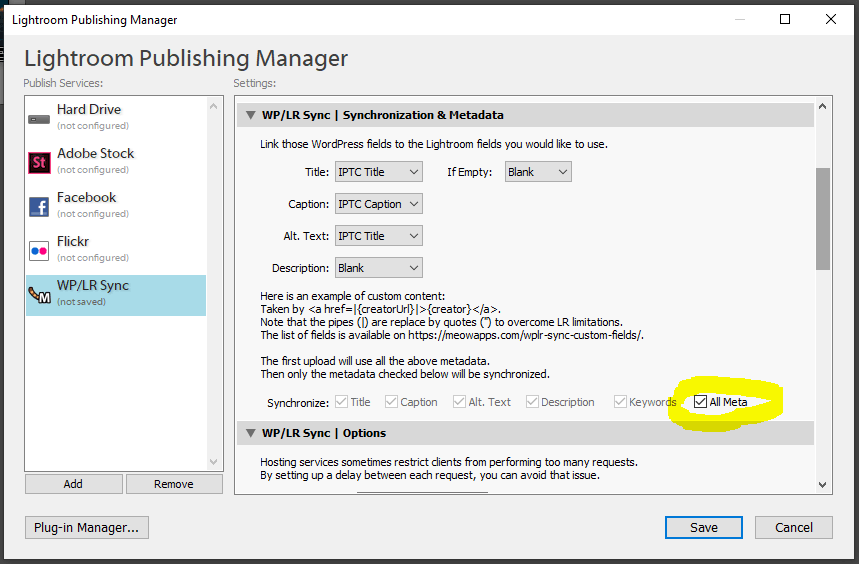Collapse the WP/LR Sync Options section

(251, 433)
